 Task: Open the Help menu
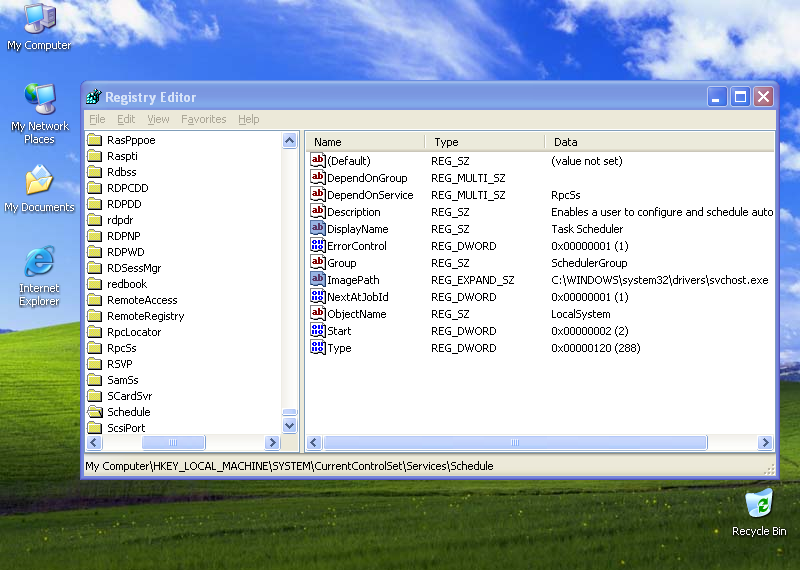(248, 119)
